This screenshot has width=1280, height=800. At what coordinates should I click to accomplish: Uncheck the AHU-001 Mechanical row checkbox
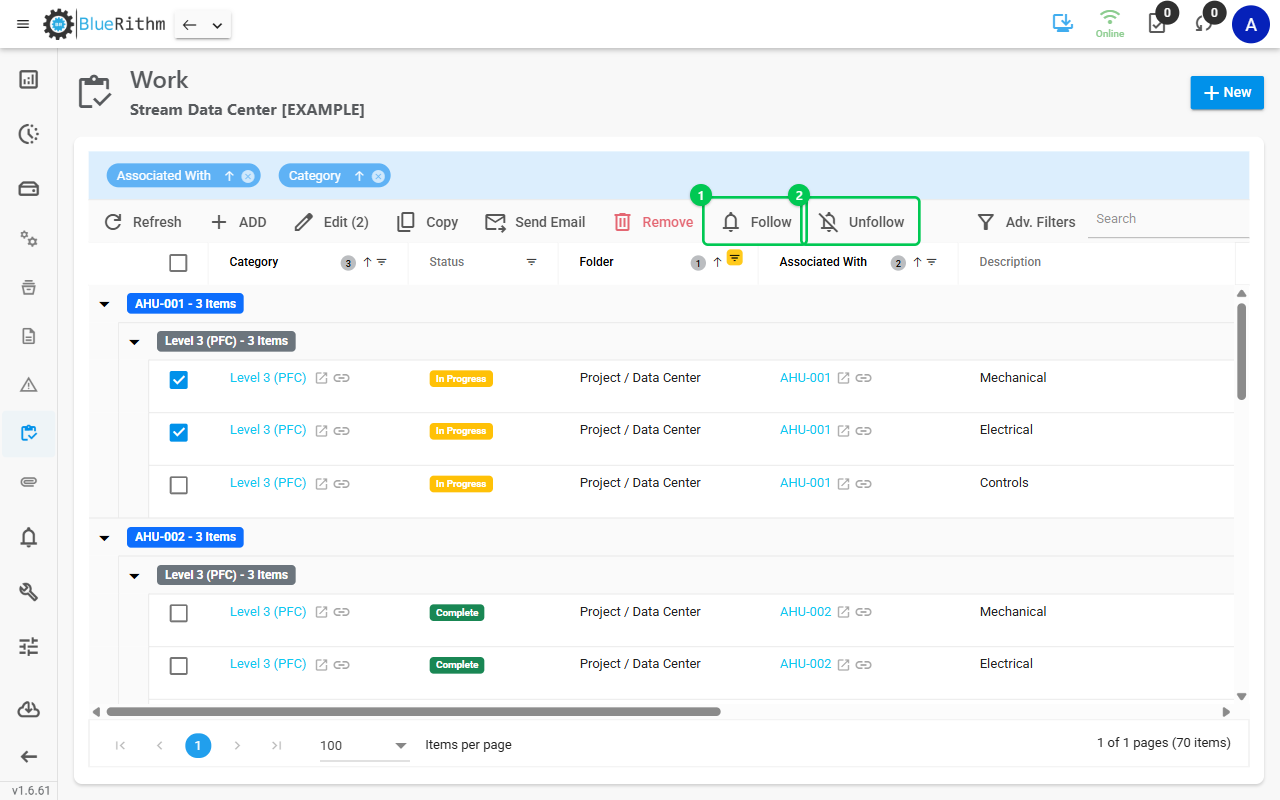coord(178,380)
